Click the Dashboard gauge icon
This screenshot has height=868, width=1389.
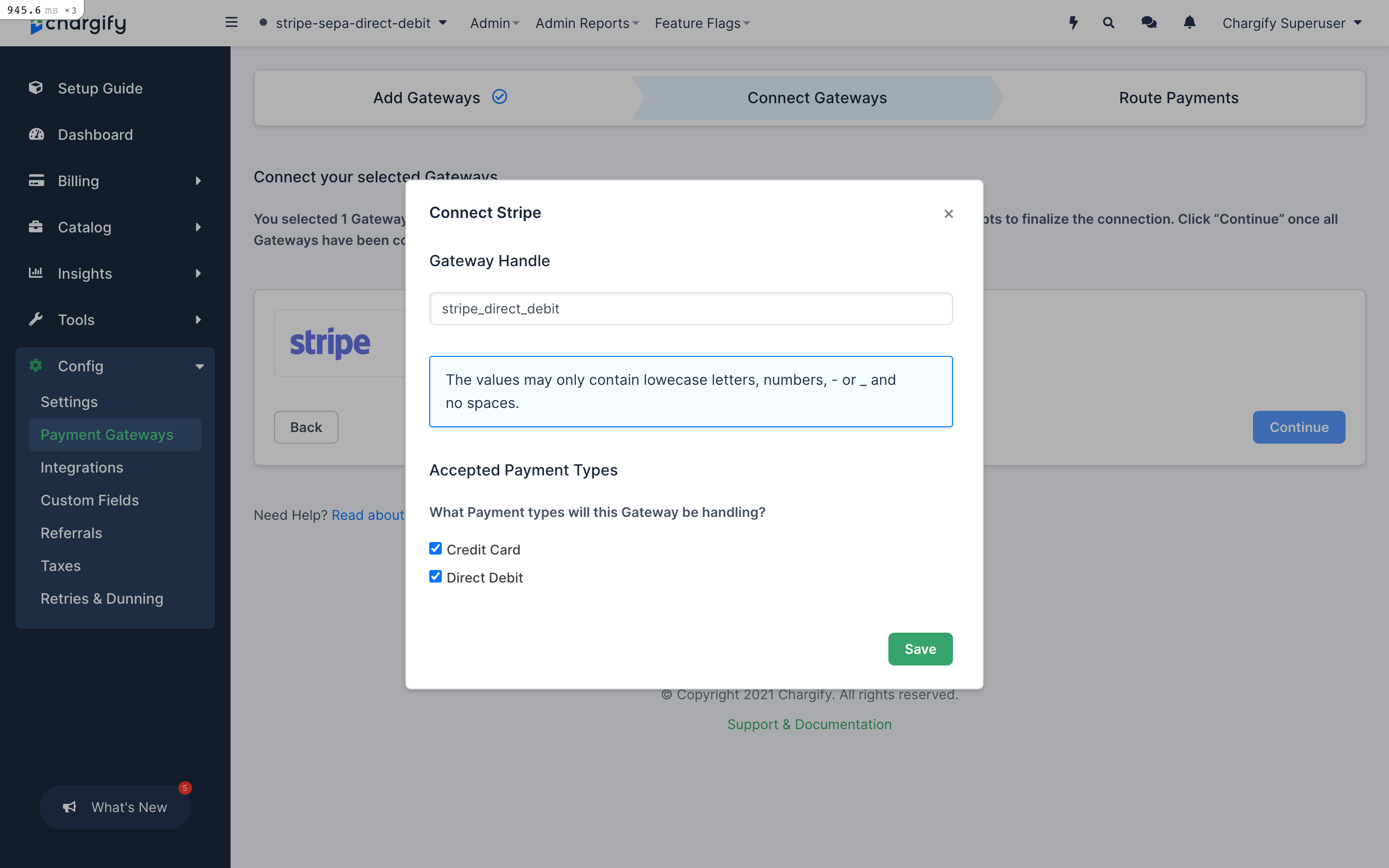tap(36, 135)
